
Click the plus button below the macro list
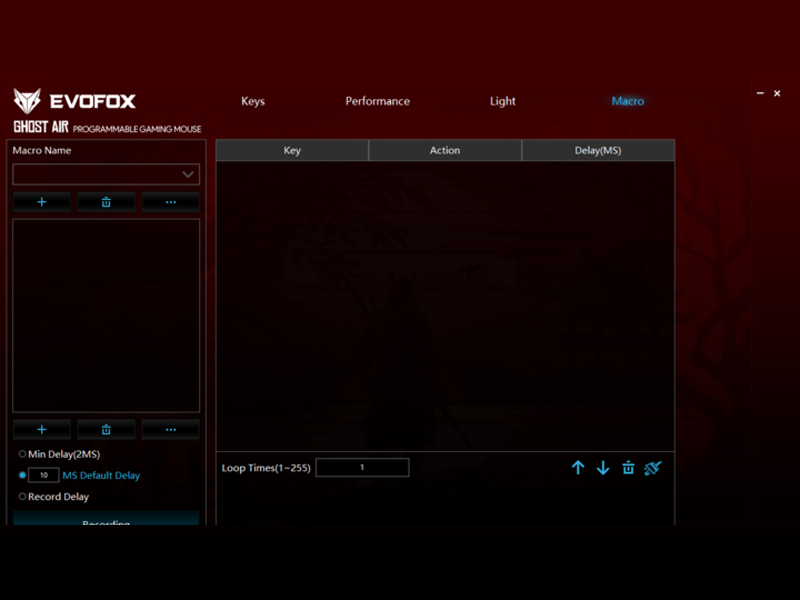tap(42, 429)
